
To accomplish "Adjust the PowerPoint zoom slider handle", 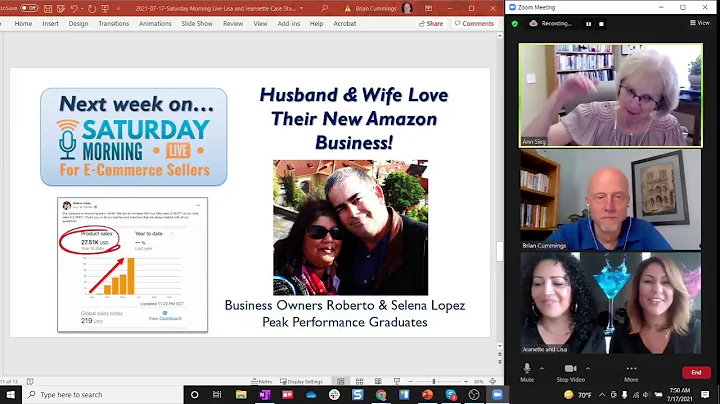I will [433, 381].
